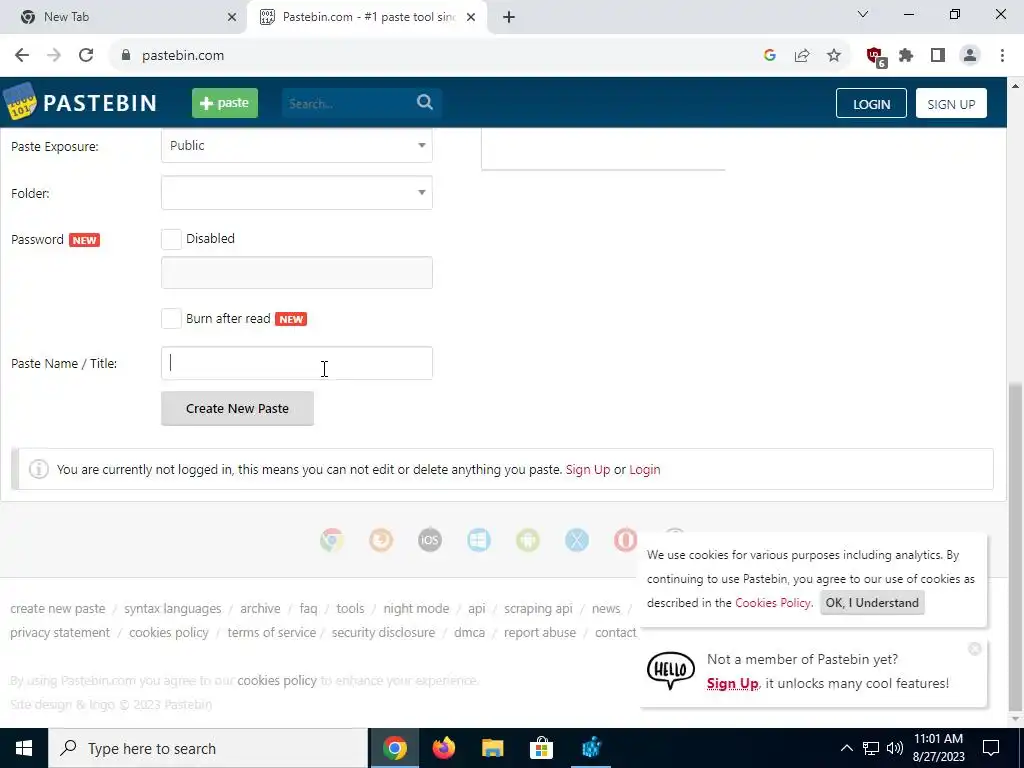The height and width of the screenshot is (768, 1024).
Task: Enable the Password checkbox
Action: pos(171,239)
